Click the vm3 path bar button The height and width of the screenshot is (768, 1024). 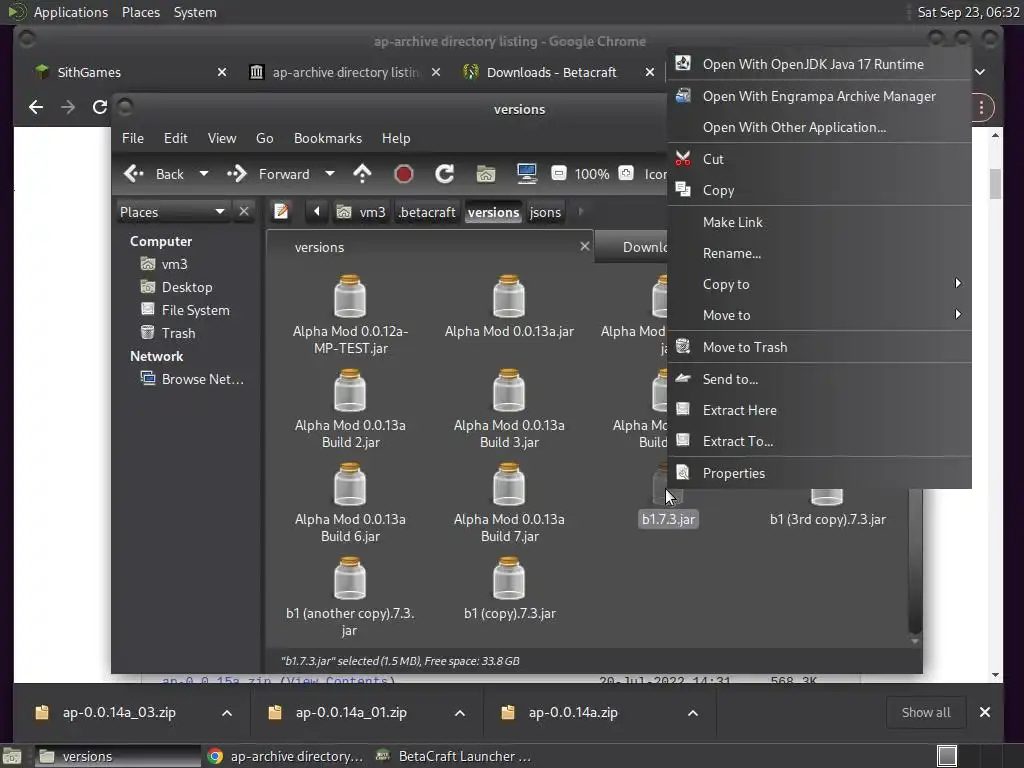(x=361, y=212)
